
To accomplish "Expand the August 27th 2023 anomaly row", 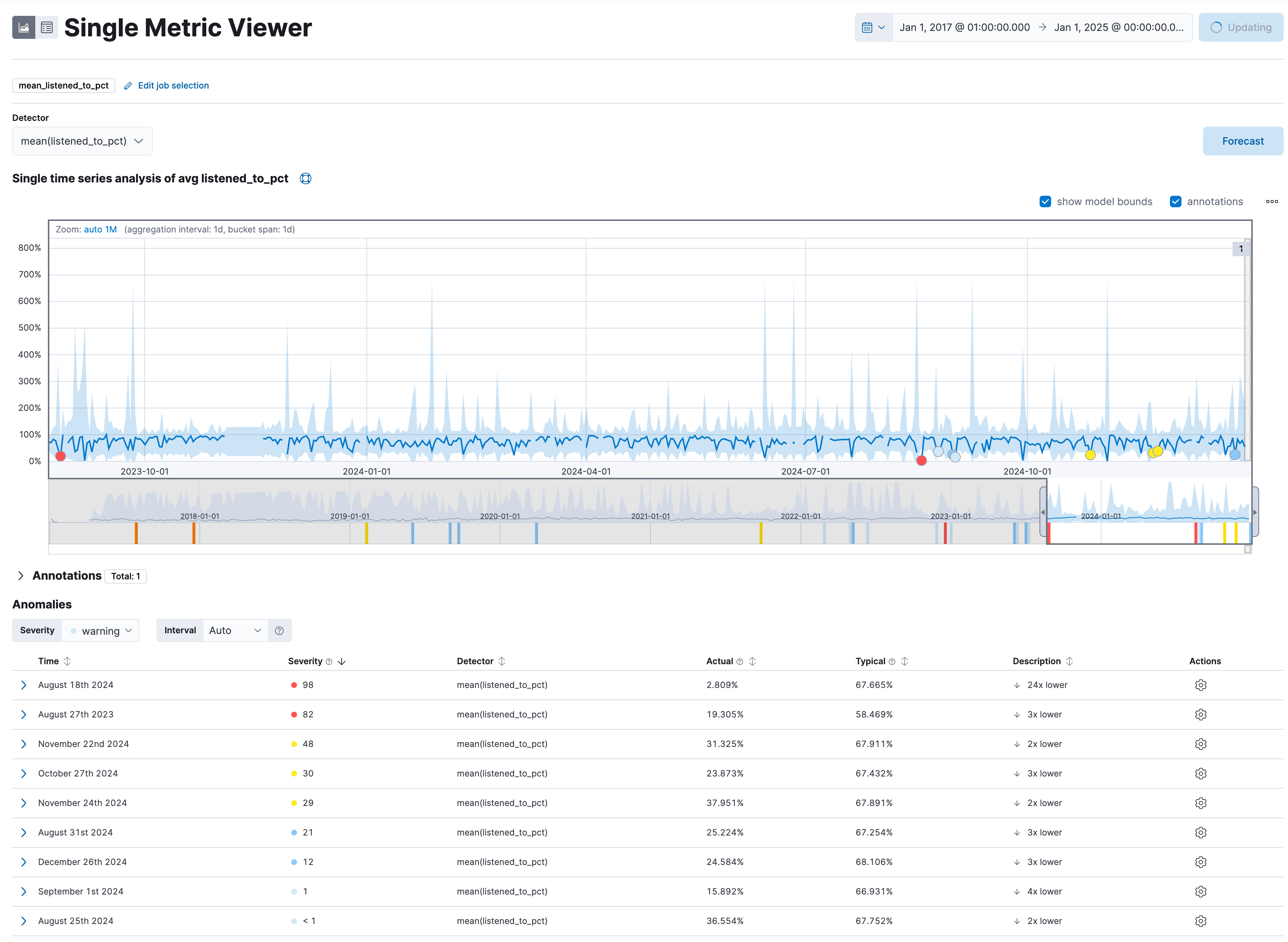I will tap(23, 715).
